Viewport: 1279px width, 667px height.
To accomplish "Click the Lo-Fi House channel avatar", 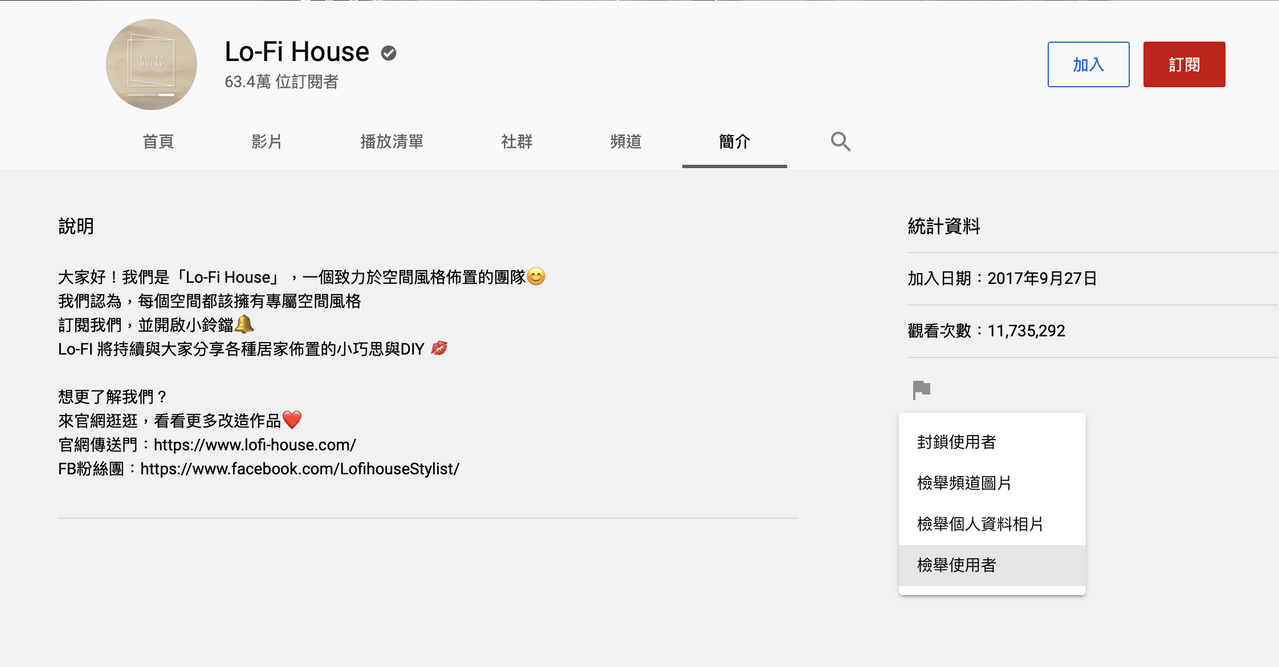I will point(151,64).
